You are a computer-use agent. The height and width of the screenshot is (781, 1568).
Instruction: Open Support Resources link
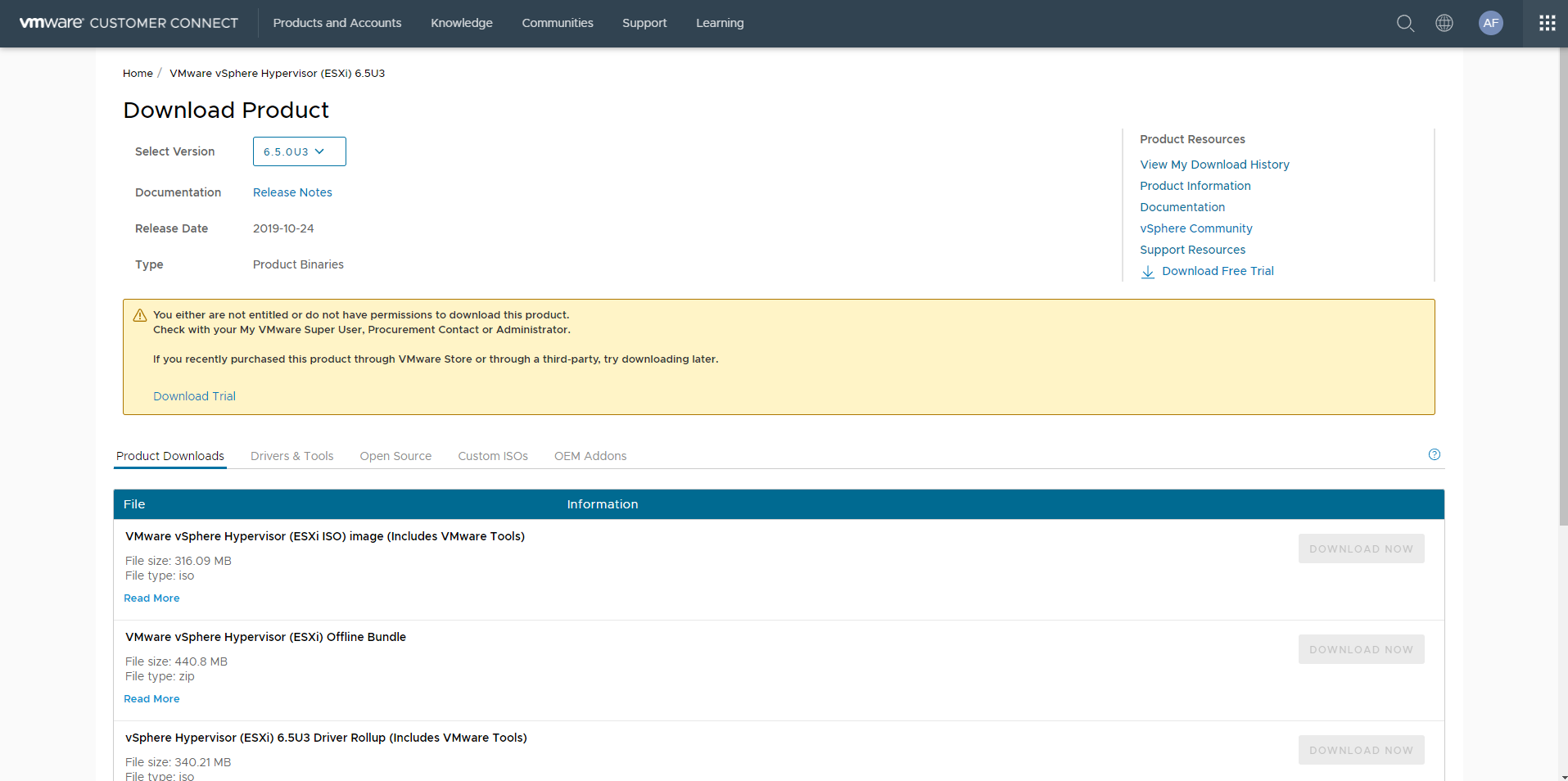[1193, 250]
